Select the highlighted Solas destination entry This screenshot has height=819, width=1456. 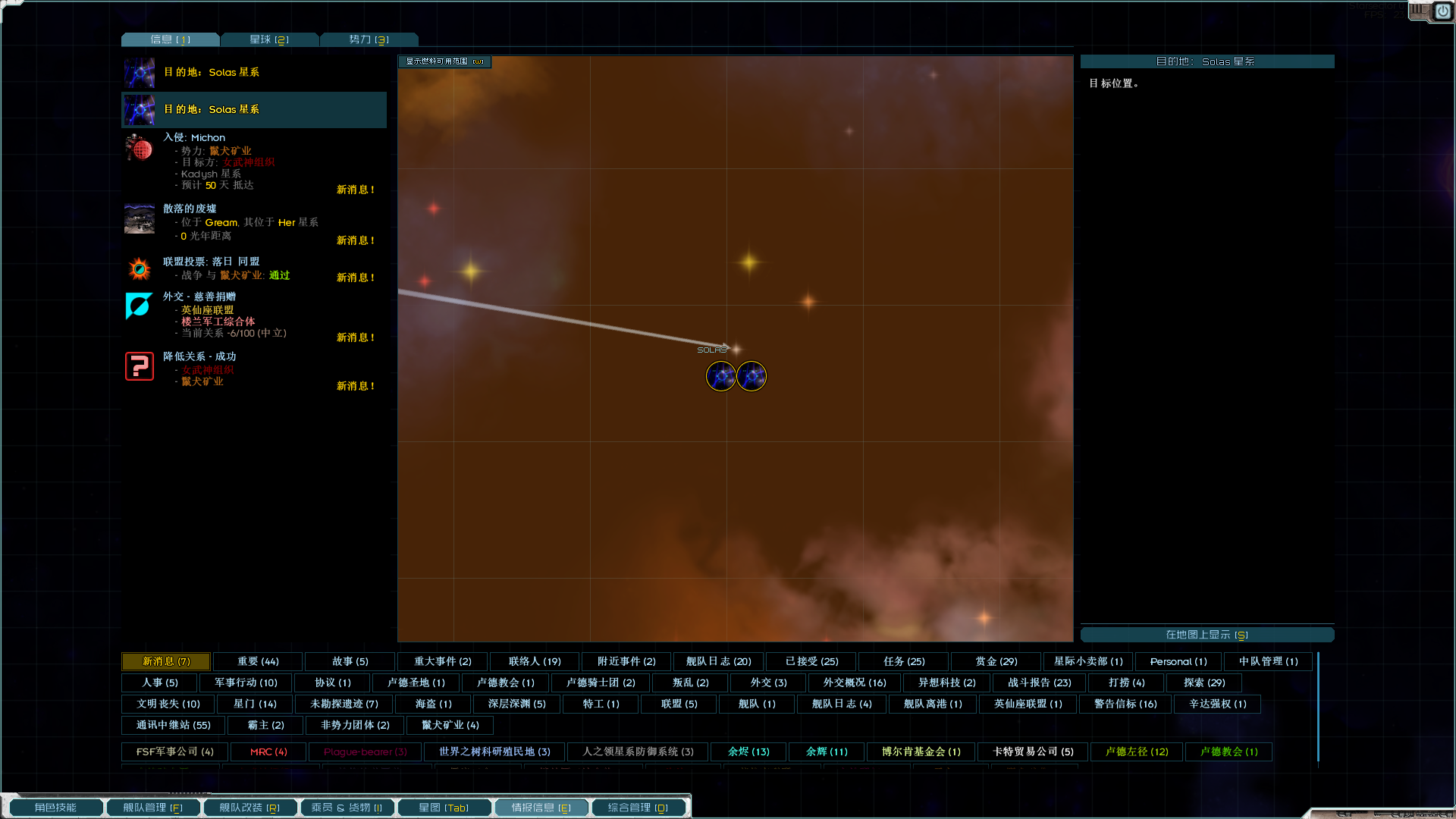click(254, 110)
